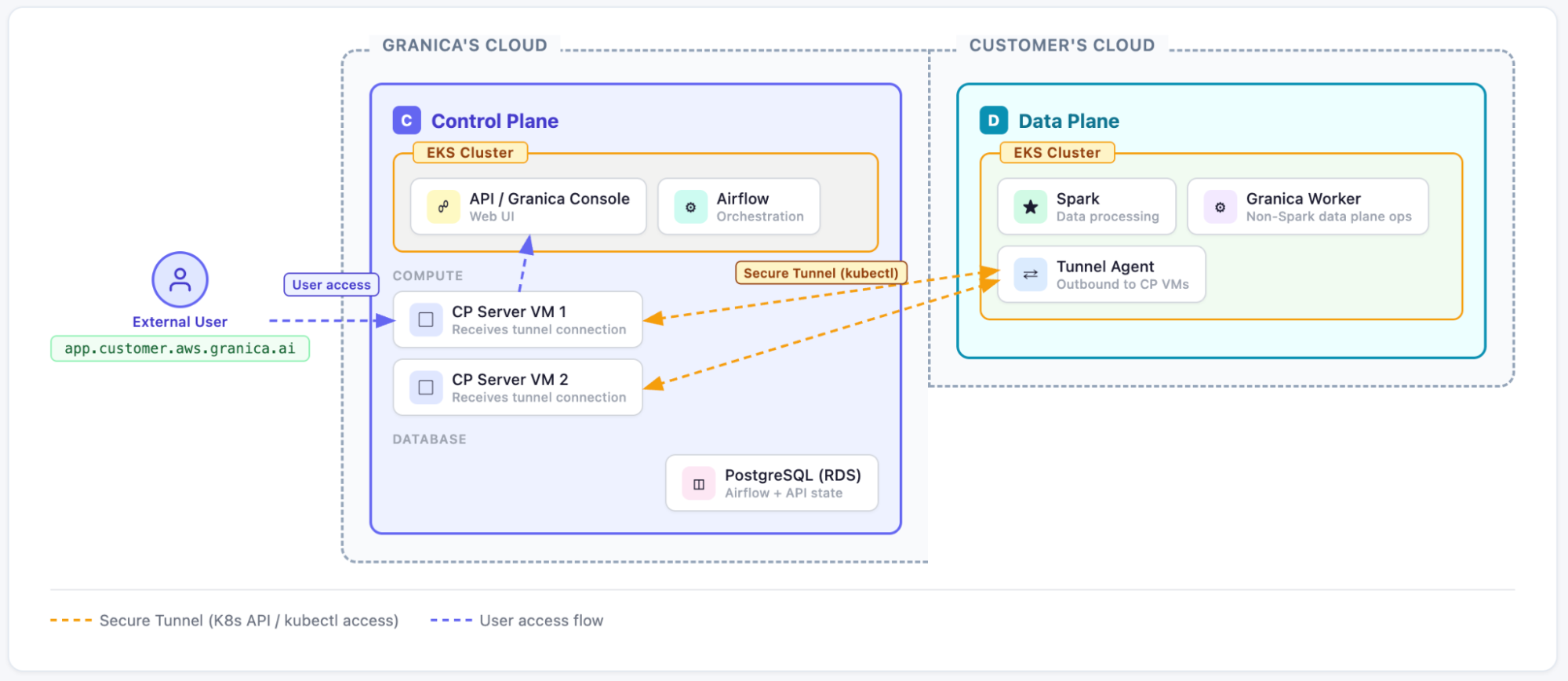
Task: Click the Data Plane heading text
Action: (x=1068, y=121)
